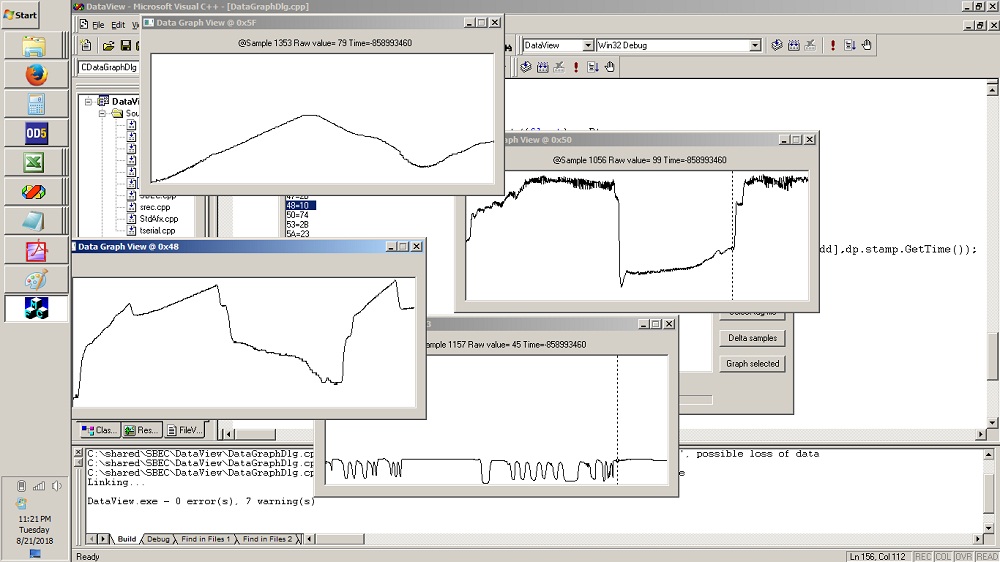
Task: Open Excel from the taskbar
Action: tap(35, 162)
